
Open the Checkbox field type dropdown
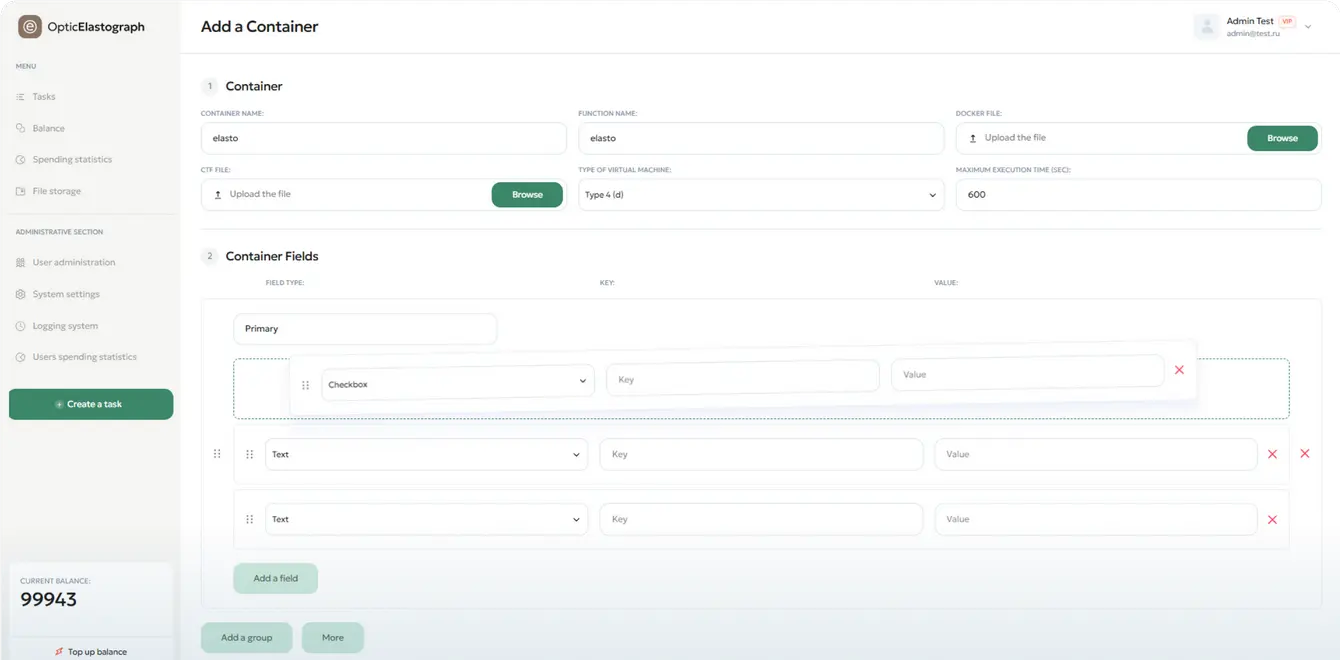(x=457, y=384)
